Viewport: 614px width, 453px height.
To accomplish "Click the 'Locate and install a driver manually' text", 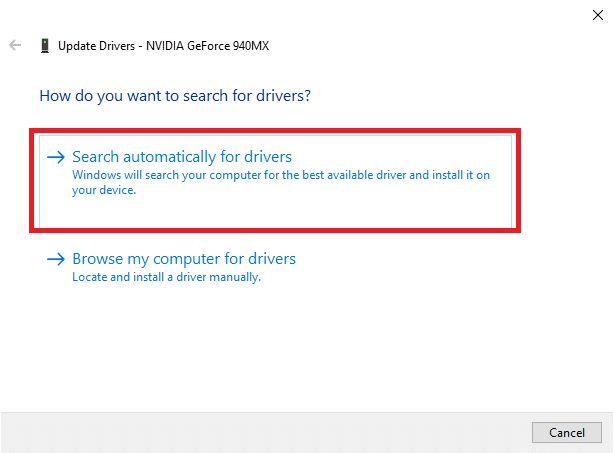I will 166,277.
